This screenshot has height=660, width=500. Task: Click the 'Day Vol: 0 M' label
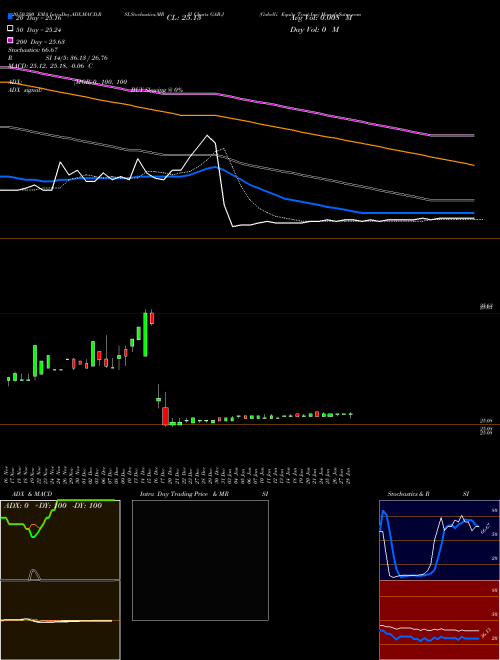[x=314, y=29]
